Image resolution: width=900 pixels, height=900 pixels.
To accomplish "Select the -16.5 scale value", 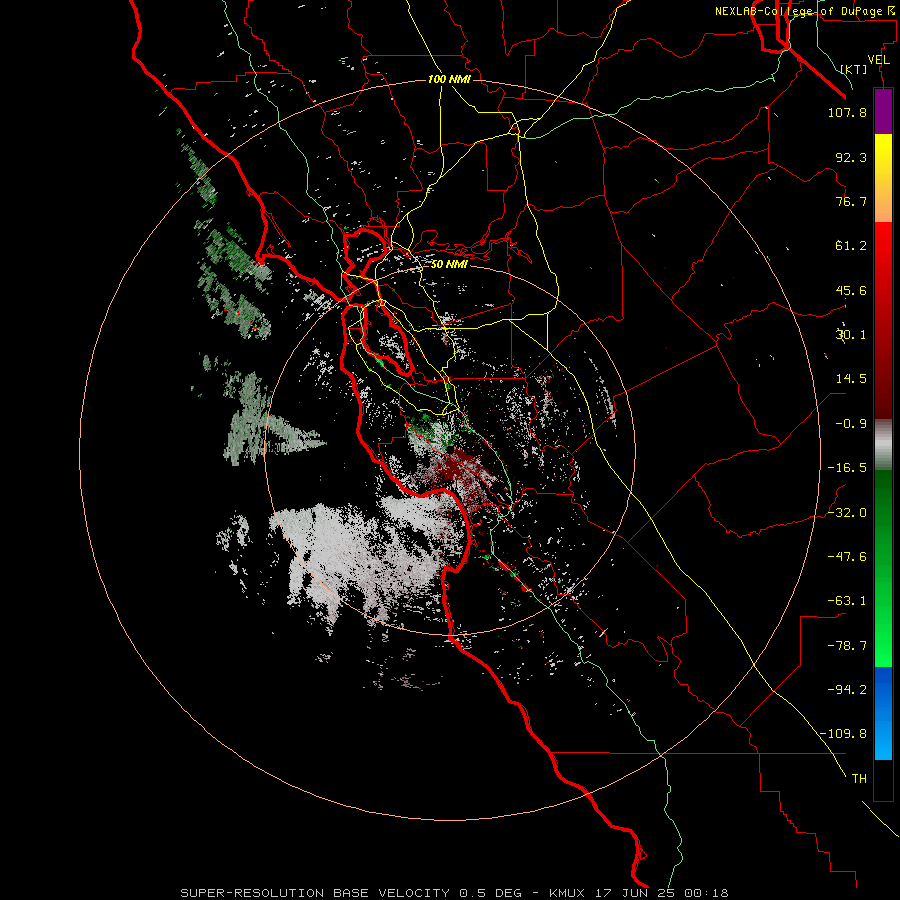I will (x=847, y=468).
